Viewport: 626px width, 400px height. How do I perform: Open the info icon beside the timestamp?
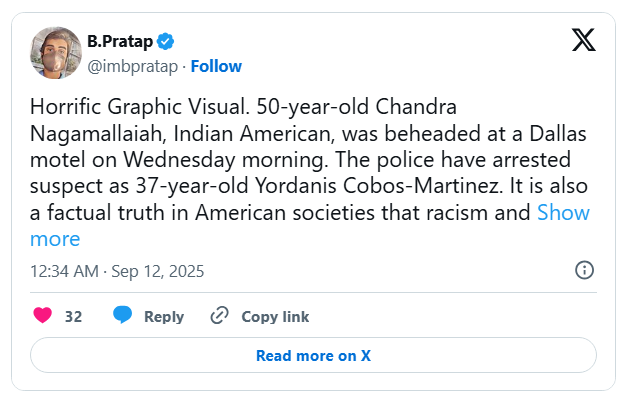585,270
